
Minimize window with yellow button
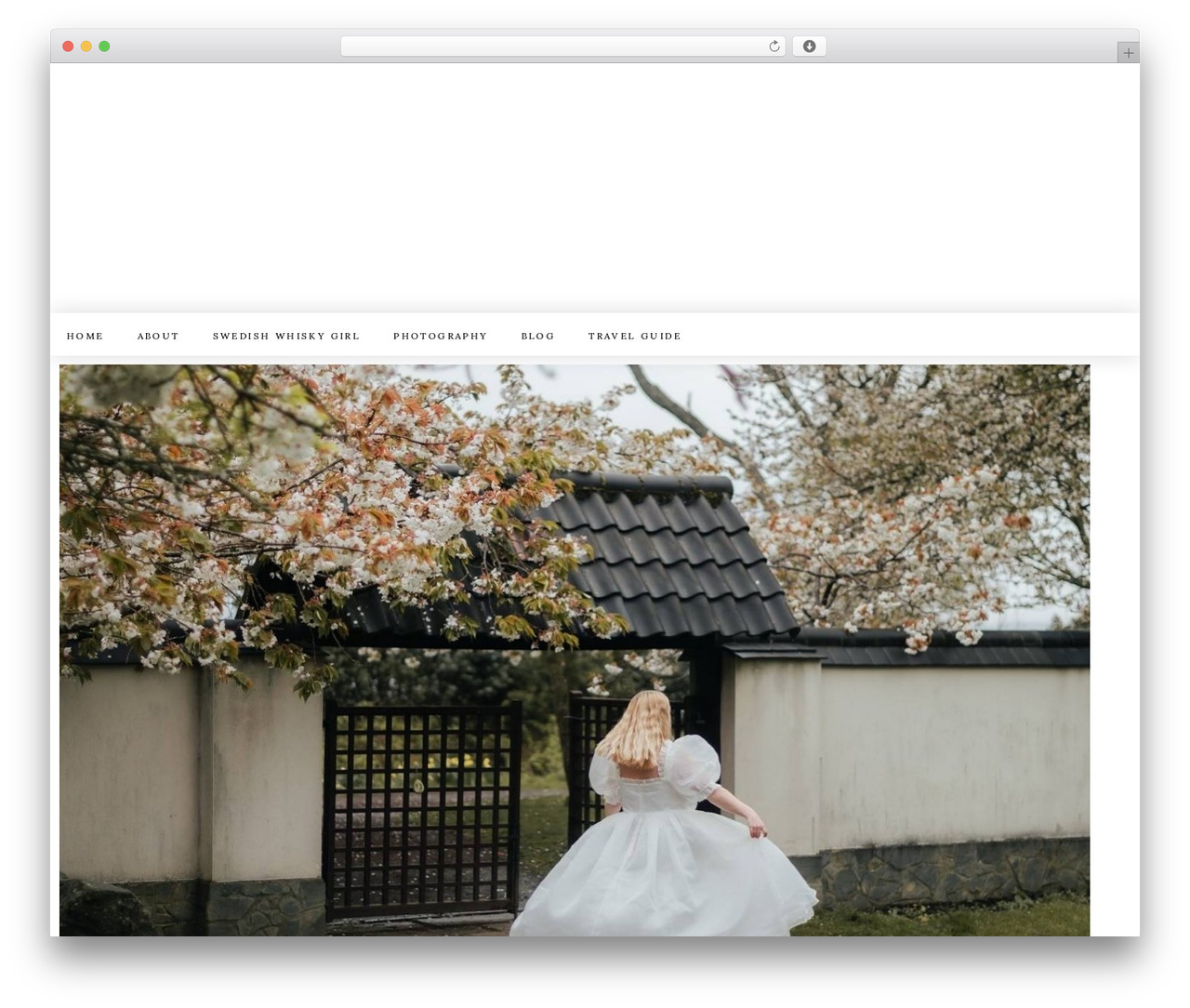click(86, 46)
